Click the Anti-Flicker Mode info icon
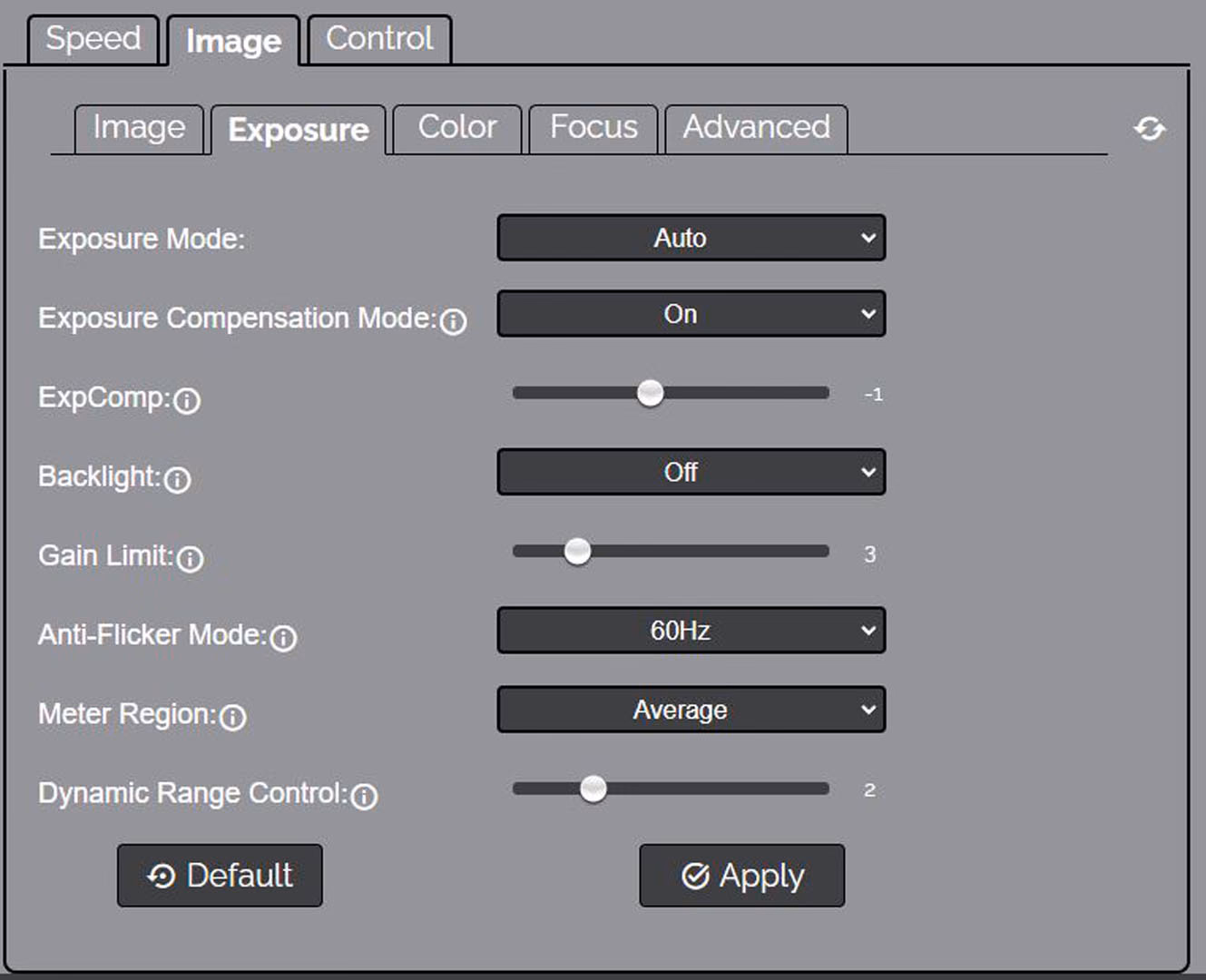Screen dimensions: 1206x980 pyautogui.click(x=284, y=638)
